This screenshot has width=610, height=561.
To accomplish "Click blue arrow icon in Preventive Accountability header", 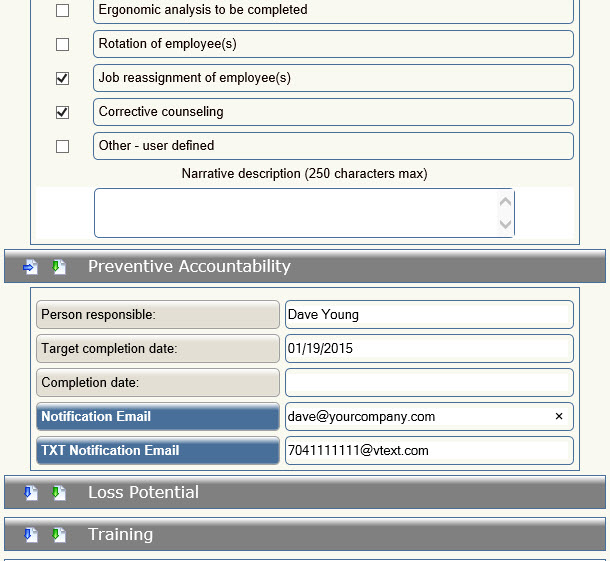I will pos(31,267).
